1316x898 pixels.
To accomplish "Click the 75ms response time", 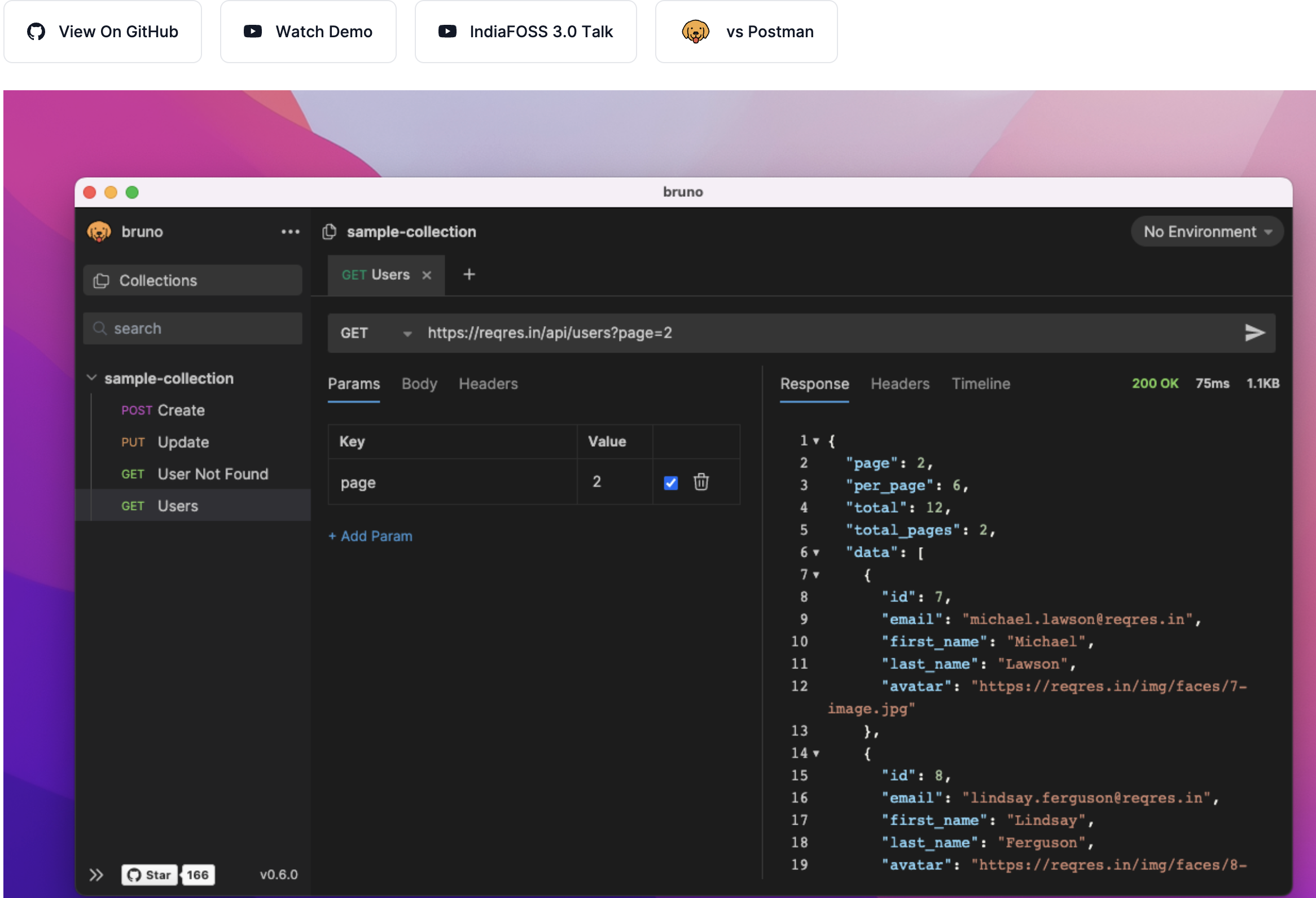I will point(1212,383).
